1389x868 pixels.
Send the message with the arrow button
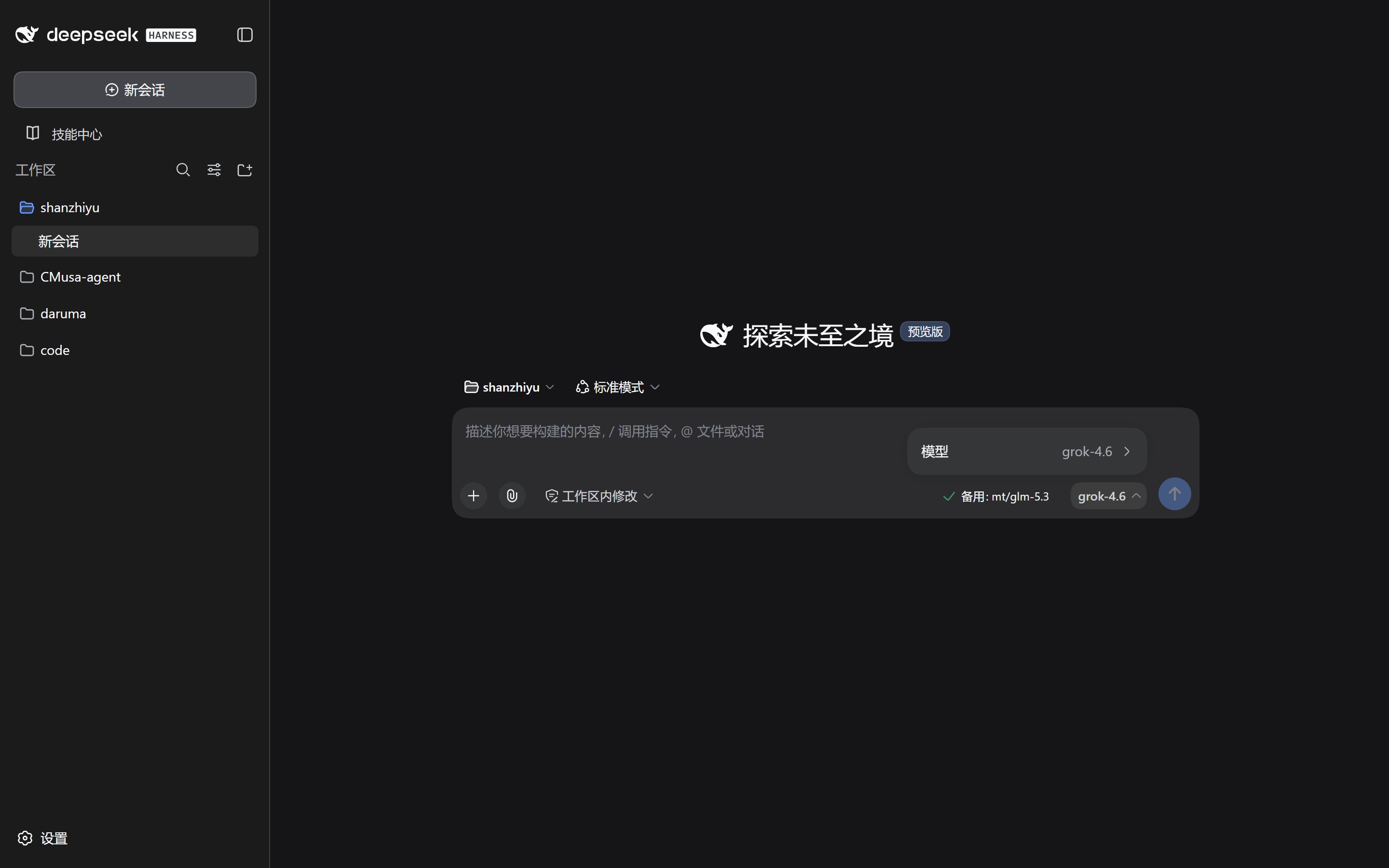[1174, 494]
